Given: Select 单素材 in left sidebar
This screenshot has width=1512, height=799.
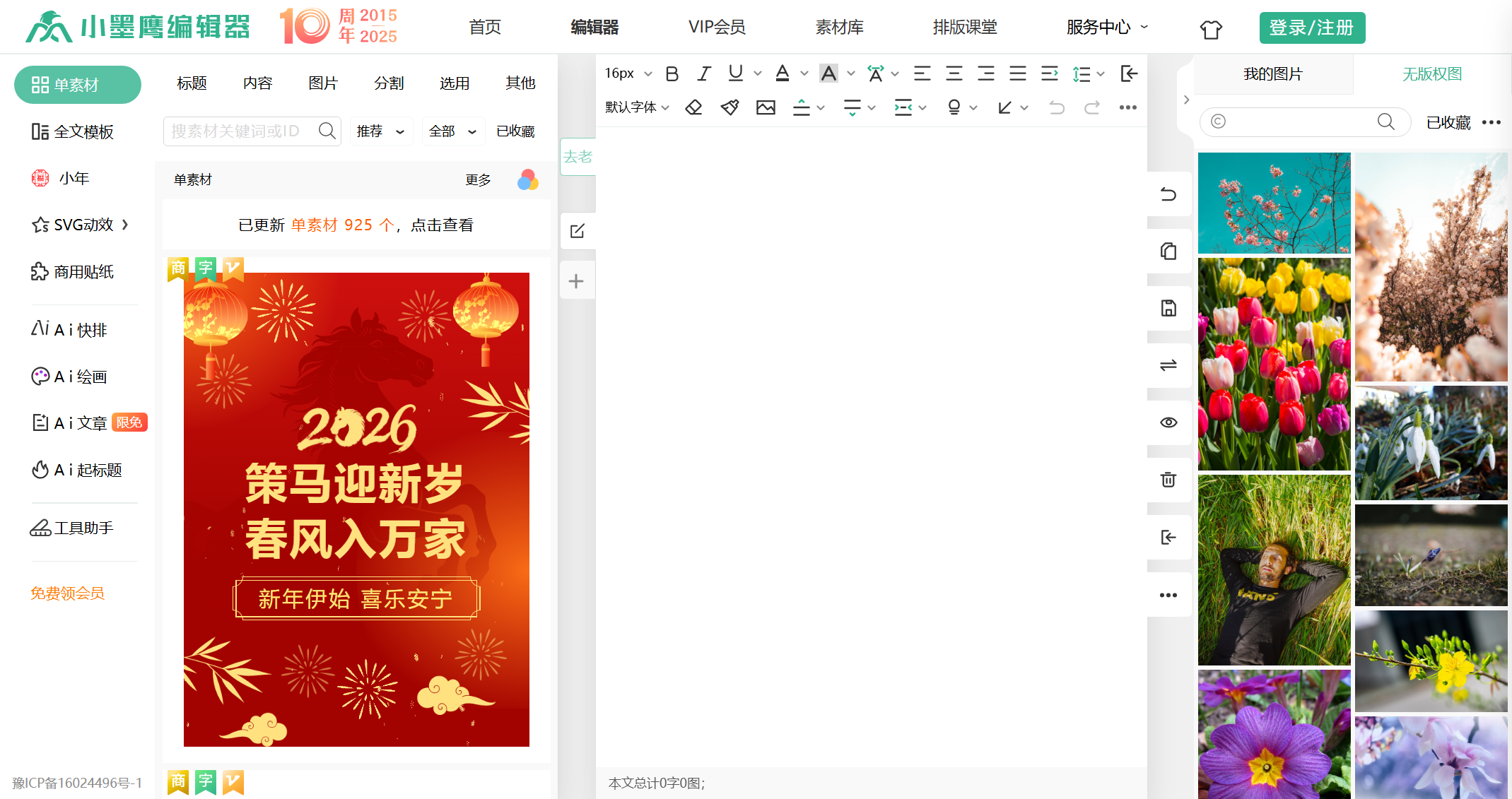Looking at the screenshot, I should point(78,85).
